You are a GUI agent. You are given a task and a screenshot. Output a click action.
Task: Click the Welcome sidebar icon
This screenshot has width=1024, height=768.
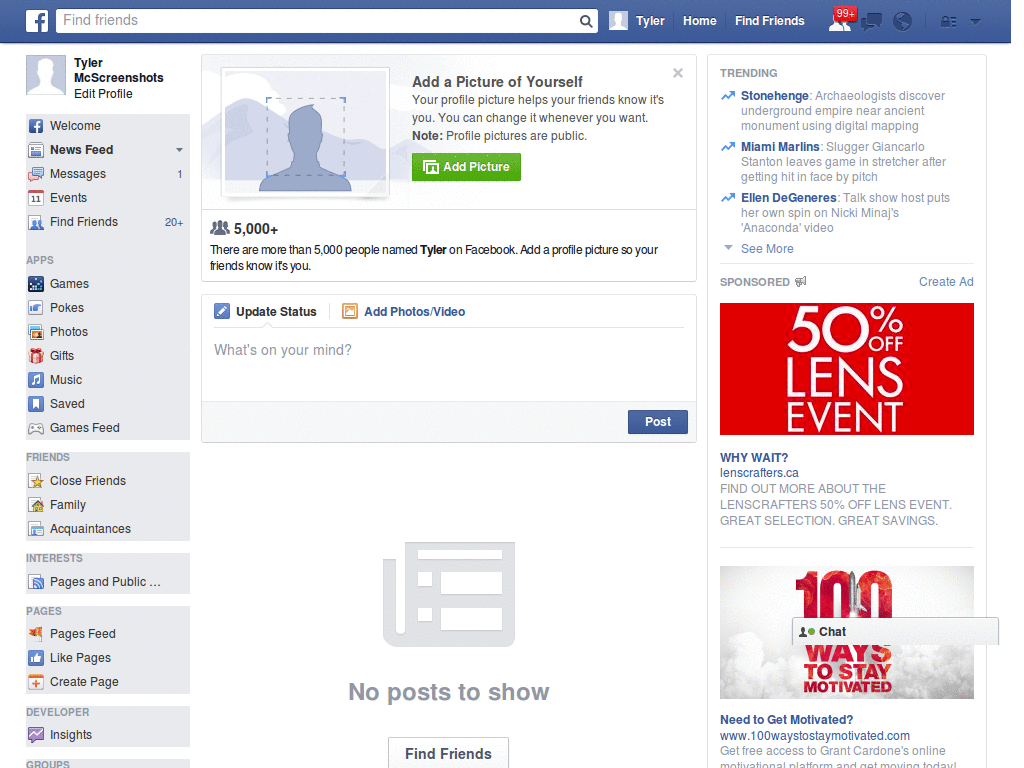pyautogui.click(x=36, y=126)
